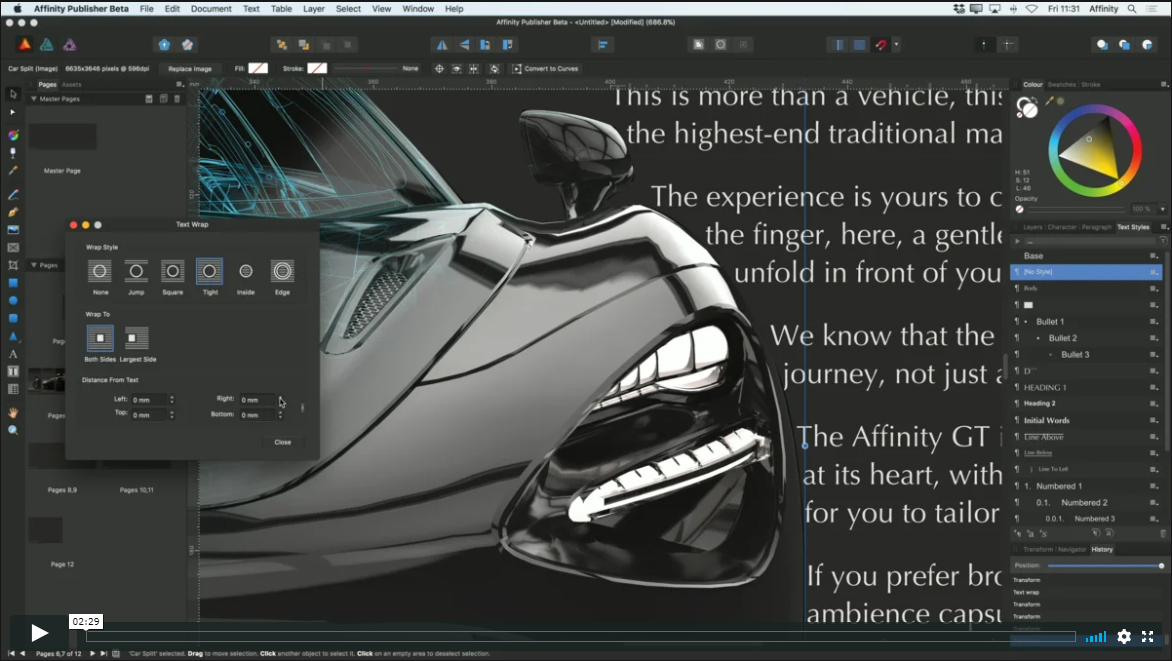Switch to the Paragraph tab
1172x661 pixels.
(x=1097, y=227)
